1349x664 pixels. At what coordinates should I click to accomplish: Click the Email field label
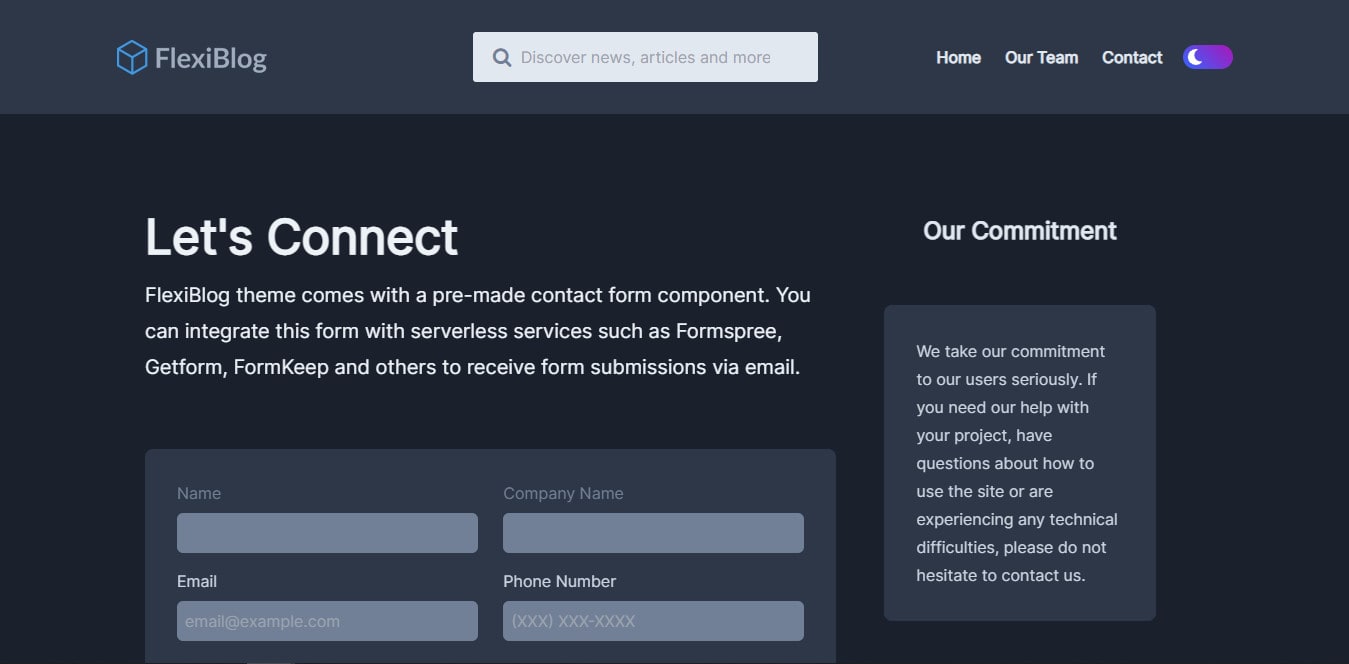(197, 581)
